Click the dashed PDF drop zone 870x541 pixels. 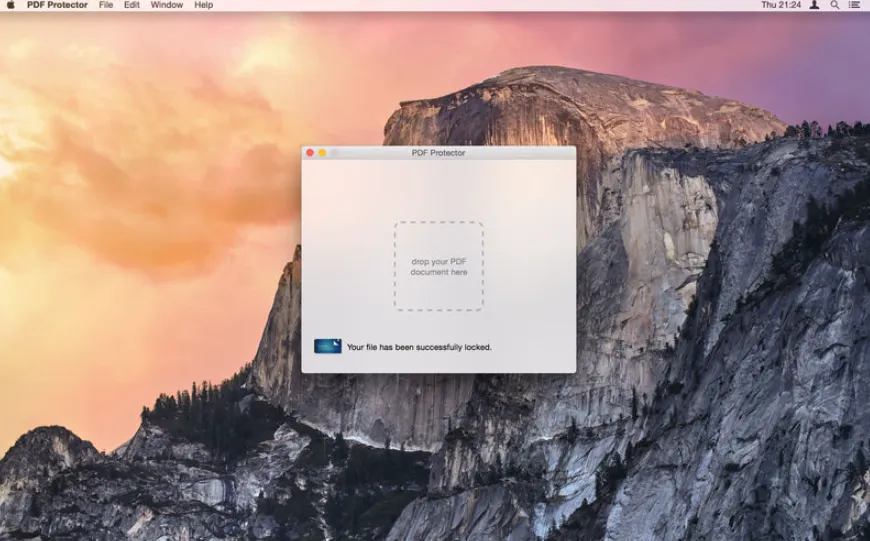(x=439, y=266)
